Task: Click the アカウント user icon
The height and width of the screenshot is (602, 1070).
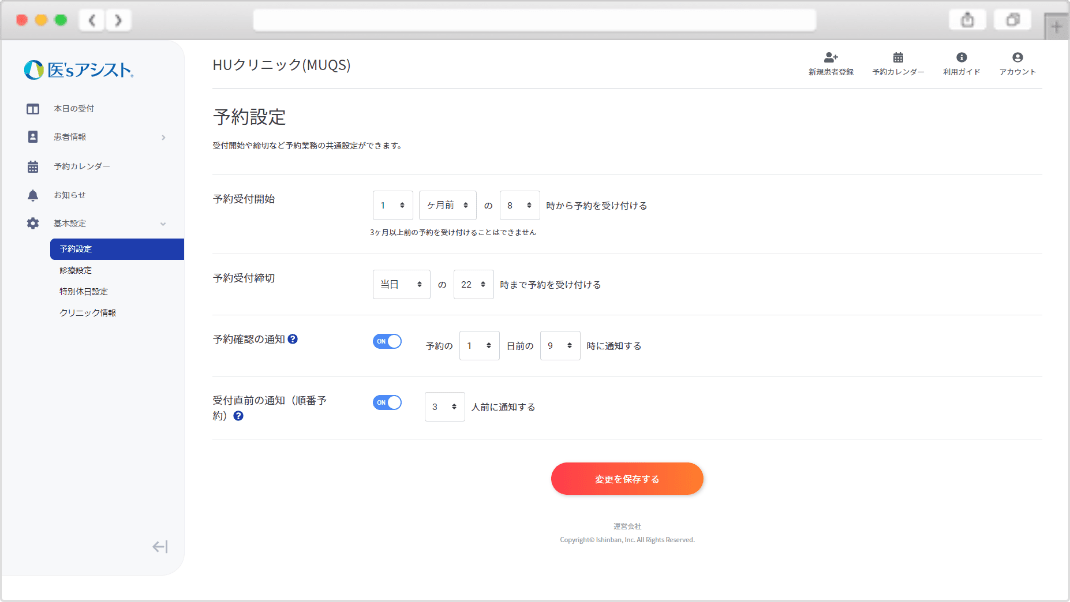Action: (x=1017, y=58)
